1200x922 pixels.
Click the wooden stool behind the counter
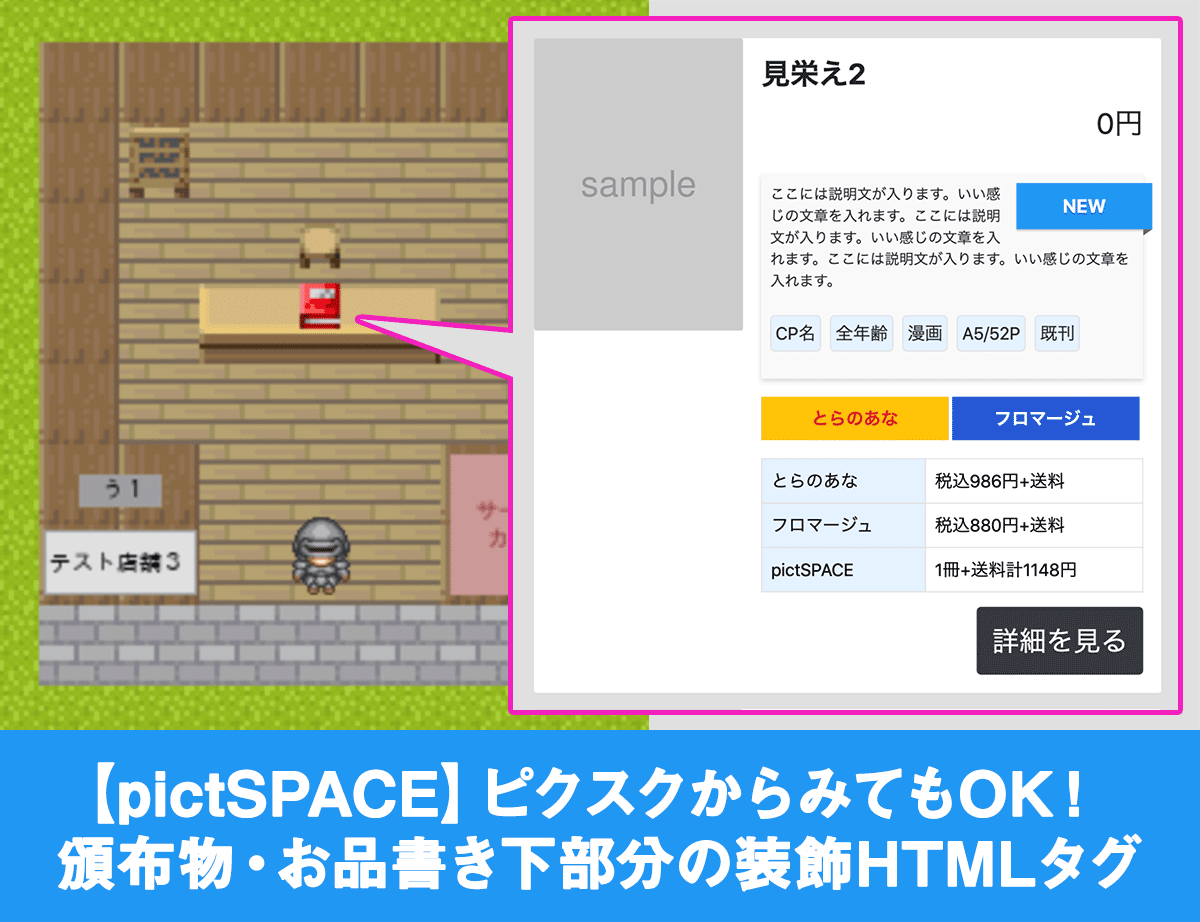[319, 247]
